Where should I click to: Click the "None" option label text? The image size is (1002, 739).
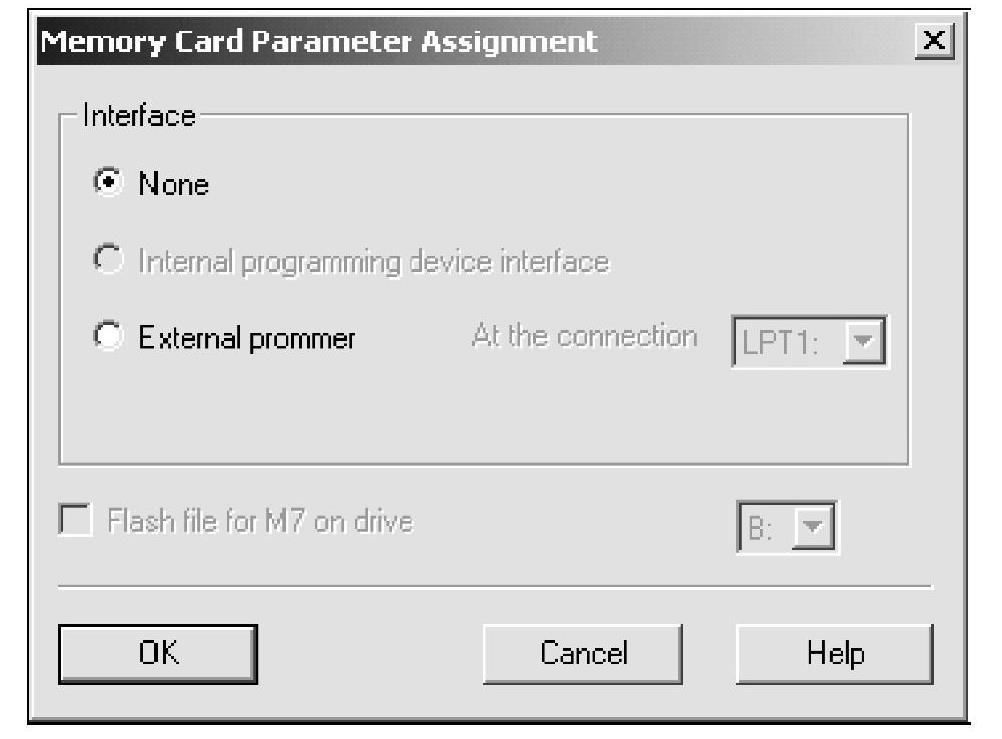[x=173, y=185]
